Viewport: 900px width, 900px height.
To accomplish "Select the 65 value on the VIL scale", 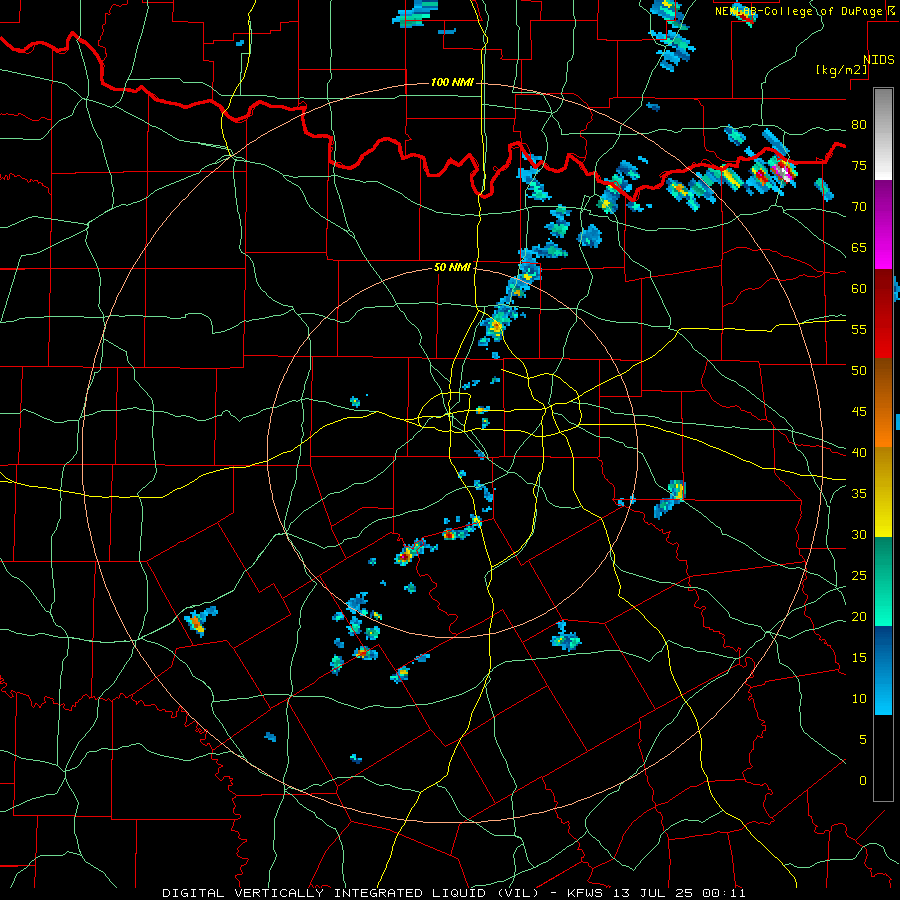I will tap(859, 248).
